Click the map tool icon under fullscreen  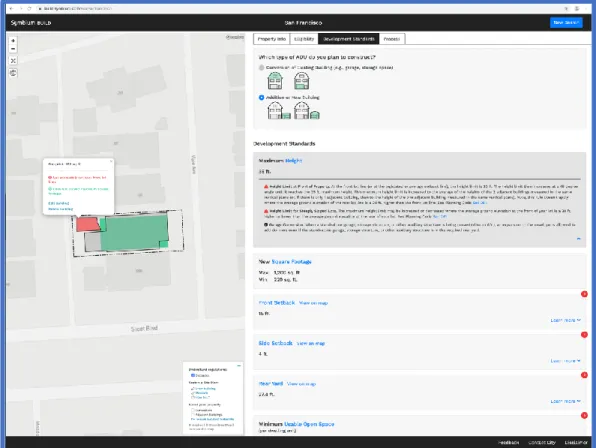click(13, 73)
